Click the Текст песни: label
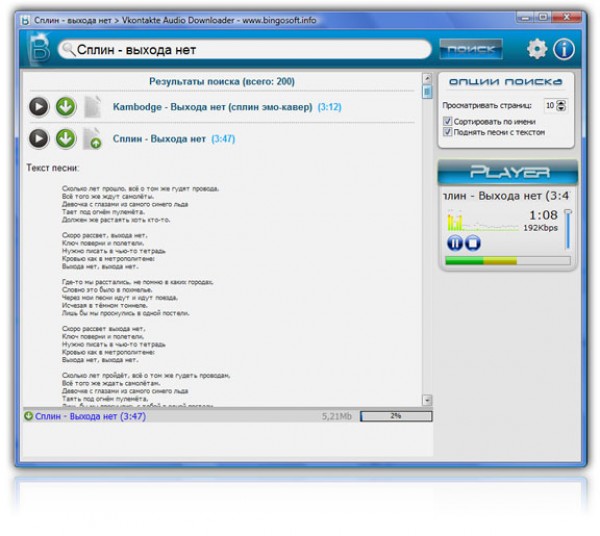The height and width of the screenshot is (536, 600). click(53, 168)
